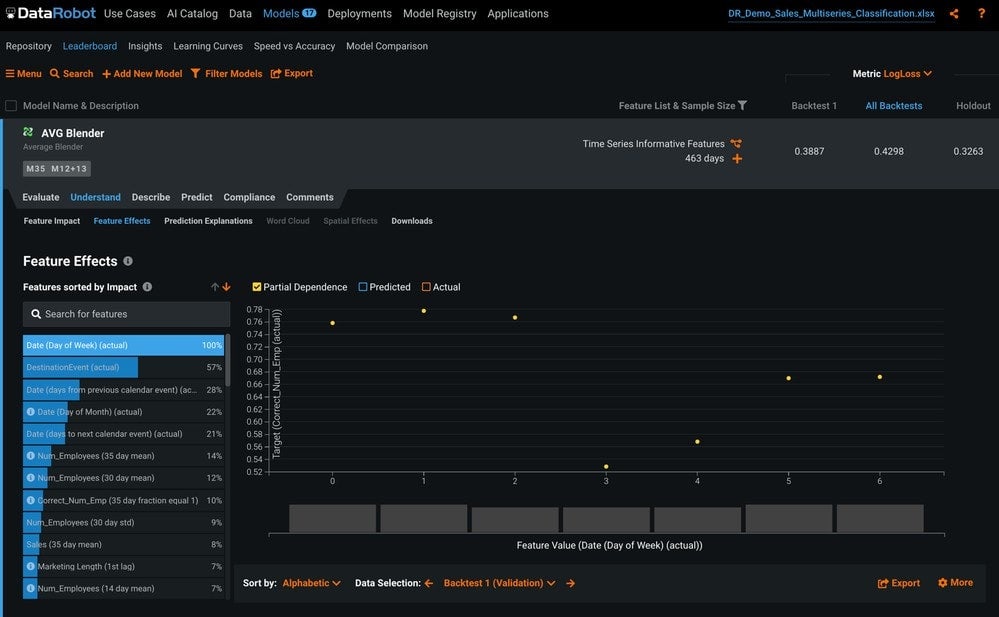This screenshot has height=617, width=999.
Task: Click the share icon in top bar
Action: point(954,13)
